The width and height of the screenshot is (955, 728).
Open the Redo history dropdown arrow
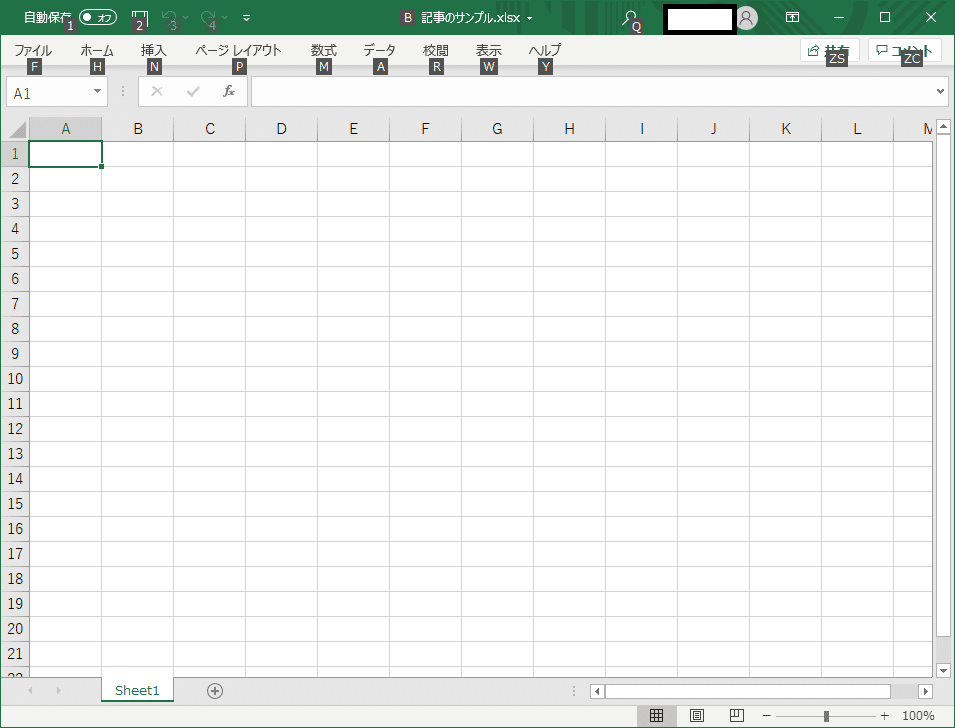tap(224, 18)
